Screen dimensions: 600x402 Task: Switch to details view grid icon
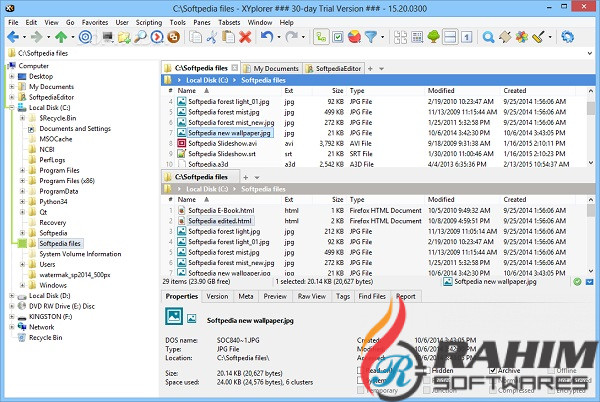(417, 37)
